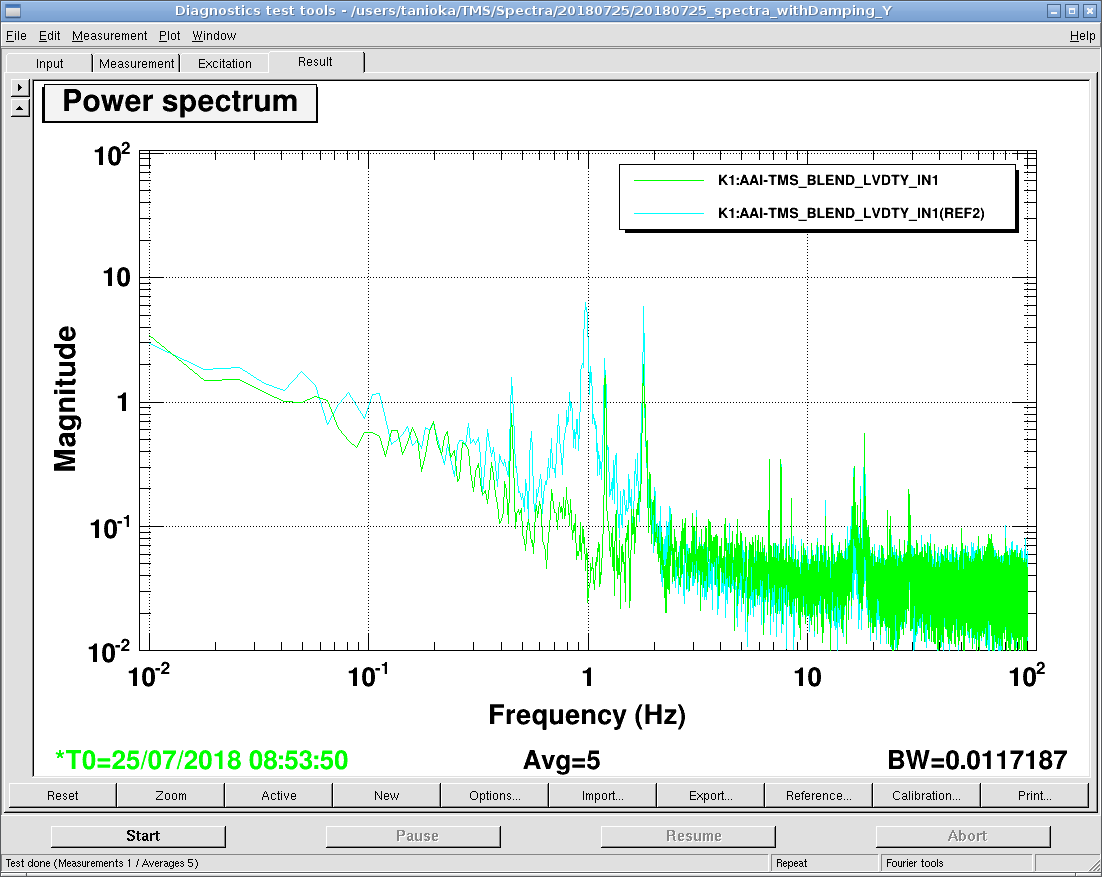Screen dimensions: 1102x877
Task: Open the window menu icon in title bar
Action: pos(12,11)
